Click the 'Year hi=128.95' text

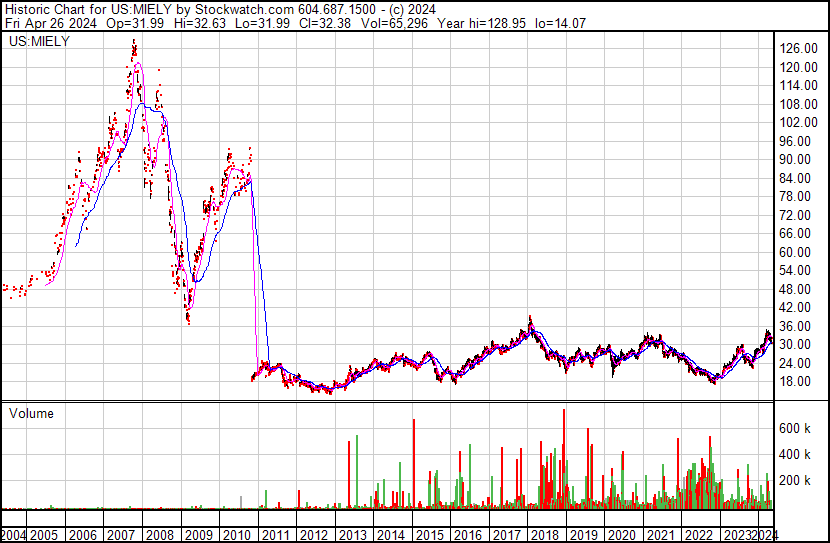(x=482, y=23)
